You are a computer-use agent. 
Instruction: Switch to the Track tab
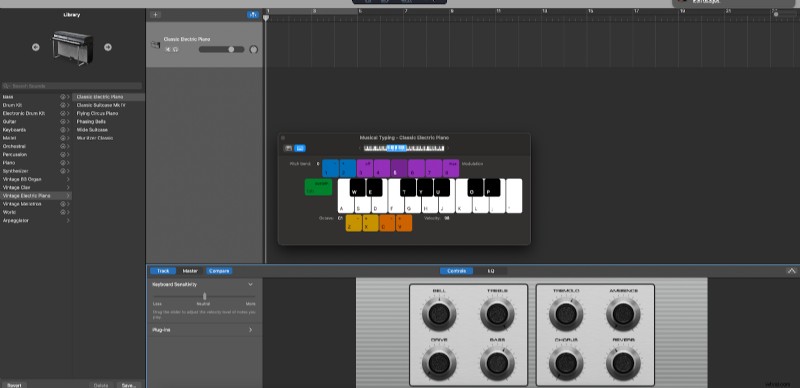(x=163, y=271)
